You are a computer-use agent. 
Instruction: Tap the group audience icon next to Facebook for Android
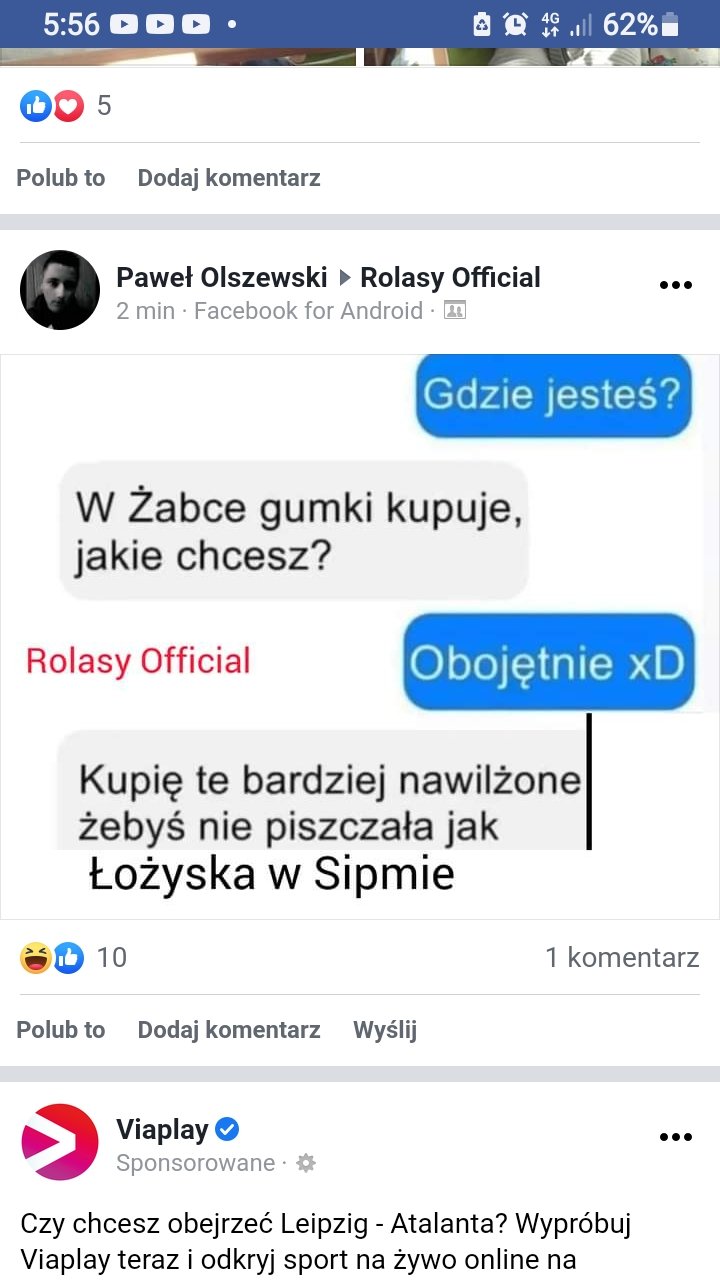coord(454,311)
